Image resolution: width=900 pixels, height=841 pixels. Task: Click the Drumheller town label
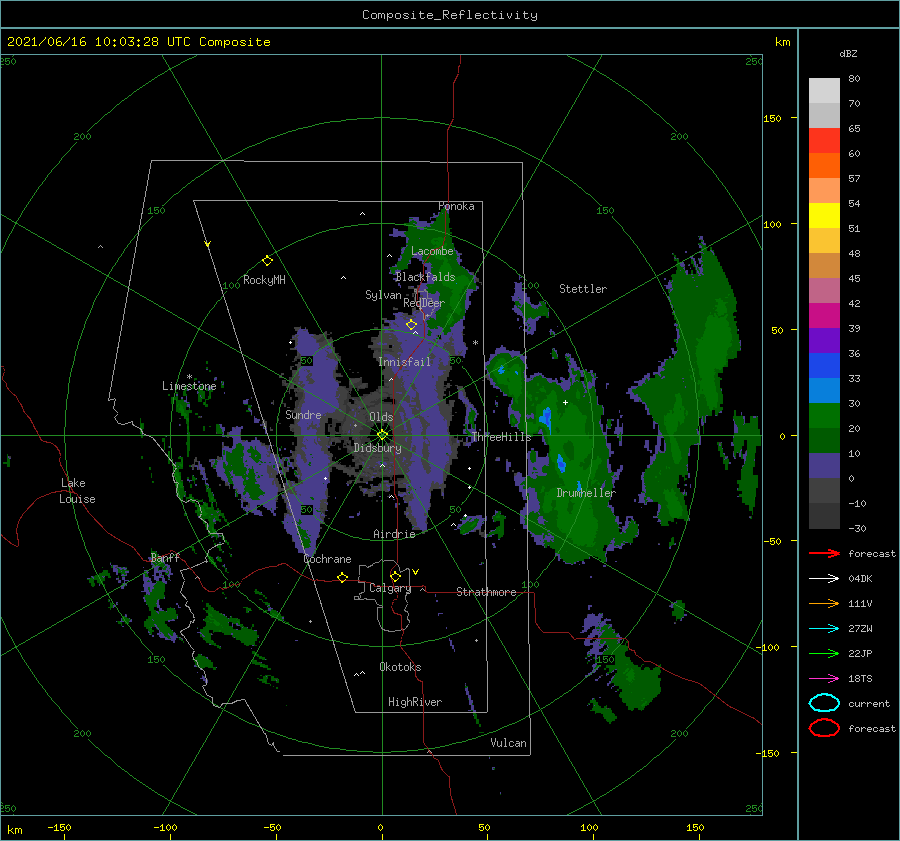(x=586, y=493)
